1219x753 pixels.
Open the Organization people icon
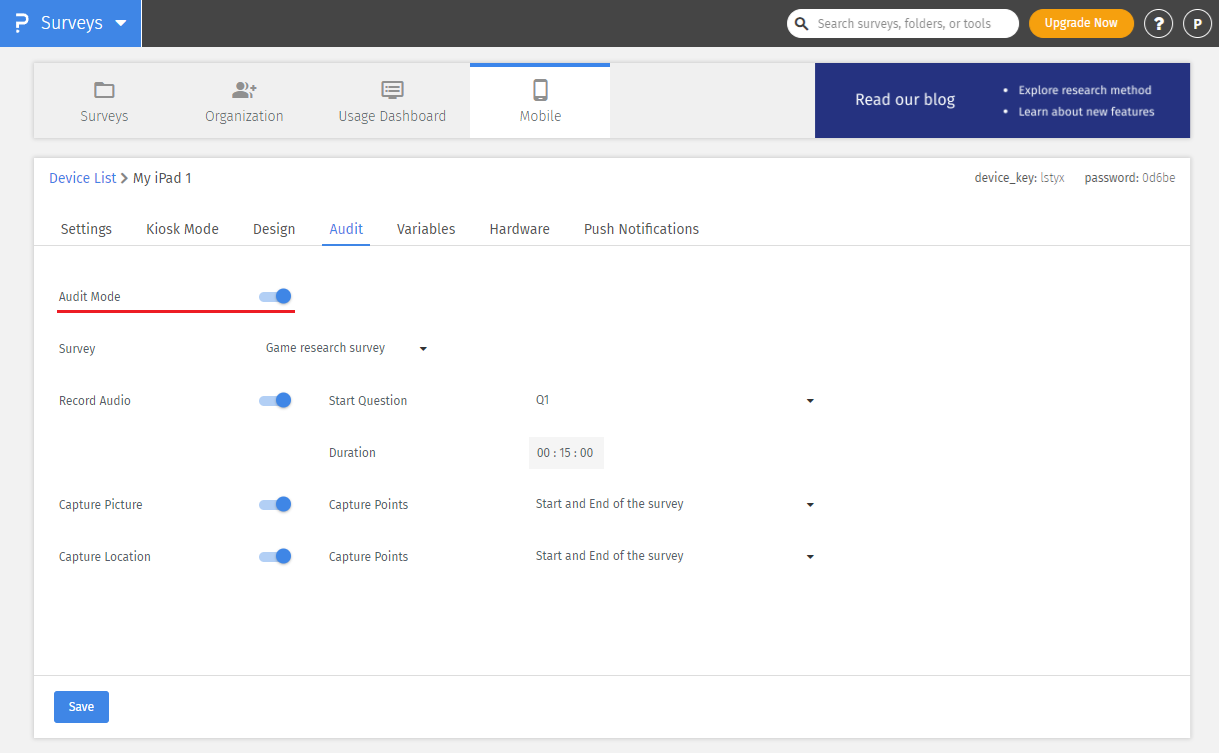244,90
